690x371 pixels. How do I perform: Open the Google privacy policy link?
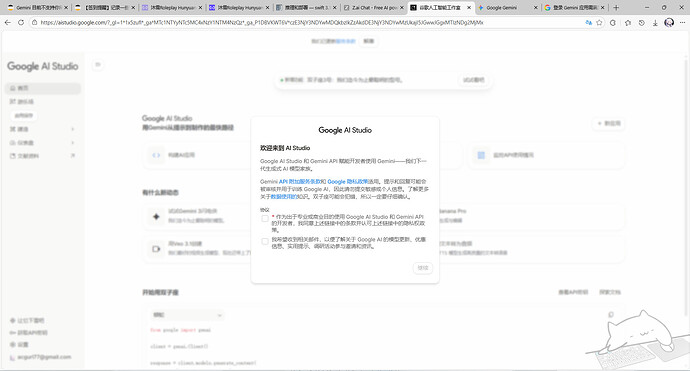coord(348,181)
